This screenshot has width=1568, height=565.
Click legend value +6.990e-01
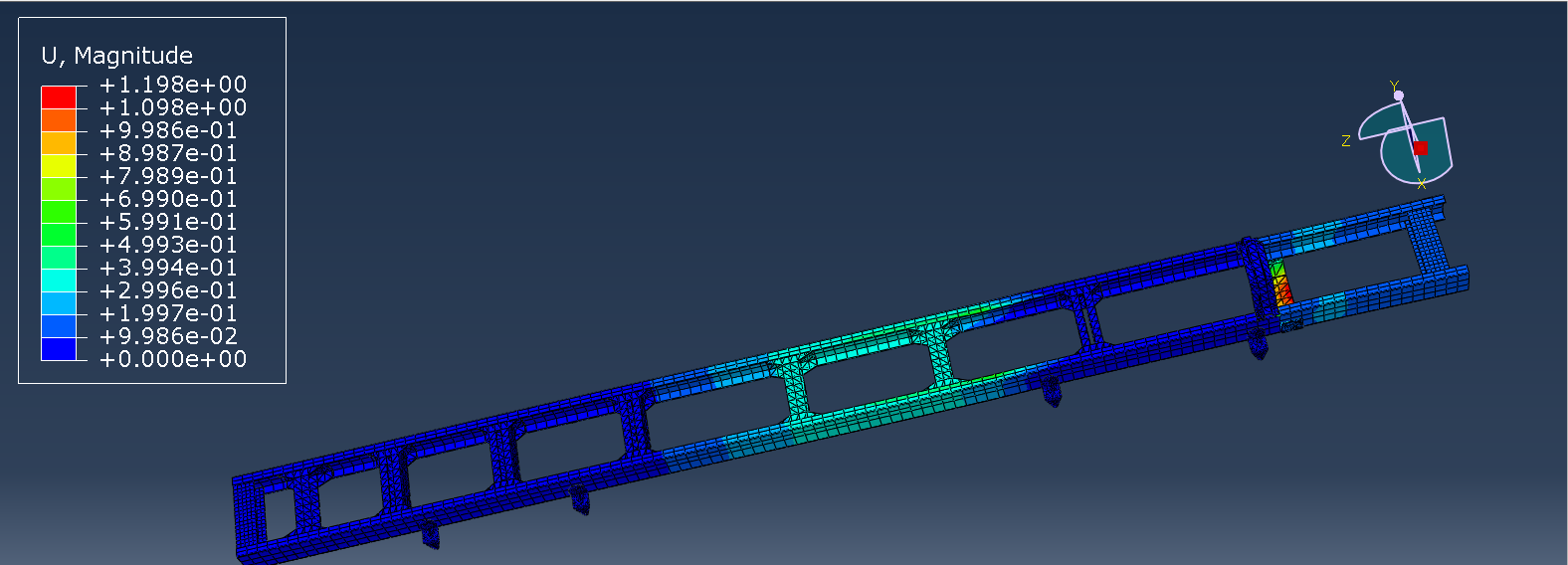click(x=168, y=199)
